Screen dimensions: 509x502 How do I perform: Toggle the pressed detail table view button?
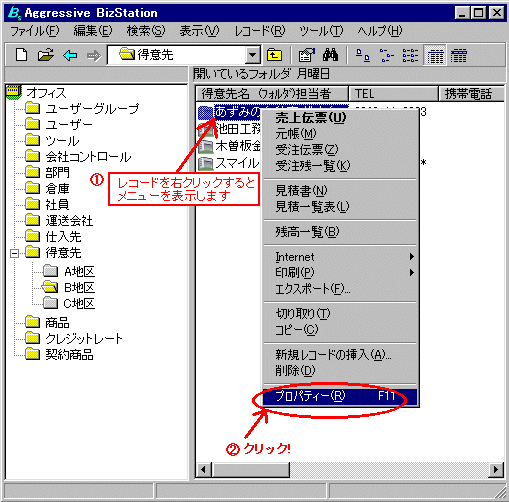tap(435, 55)
